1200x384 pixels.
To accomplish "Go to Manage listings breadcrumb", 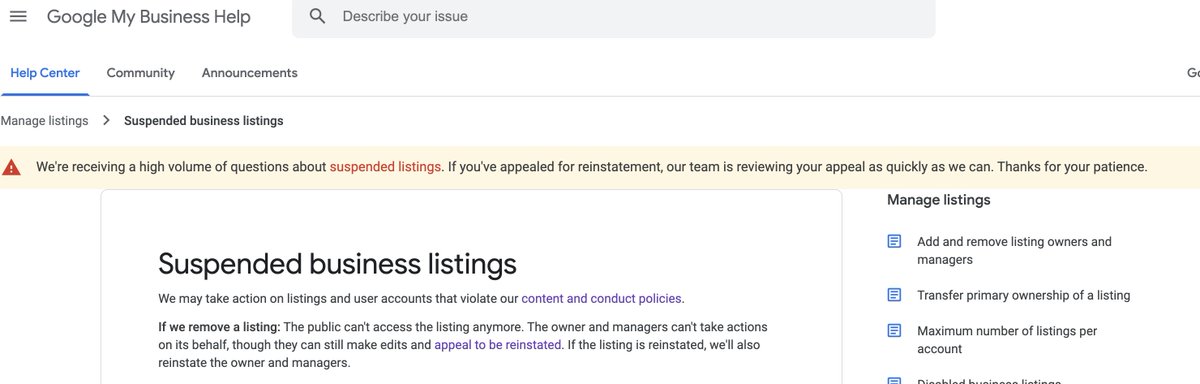I will (x=44, y=121).
